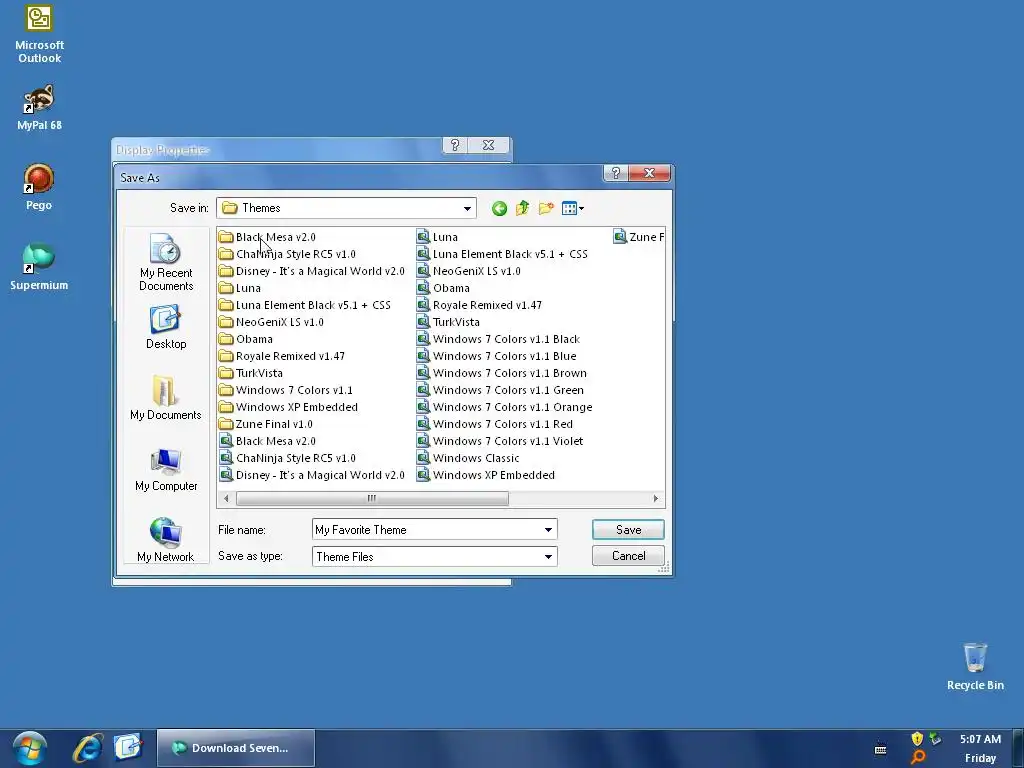Create a new folder in Themes
The width and height of the screenshot is (1024, 768).
tap(546, 208)
